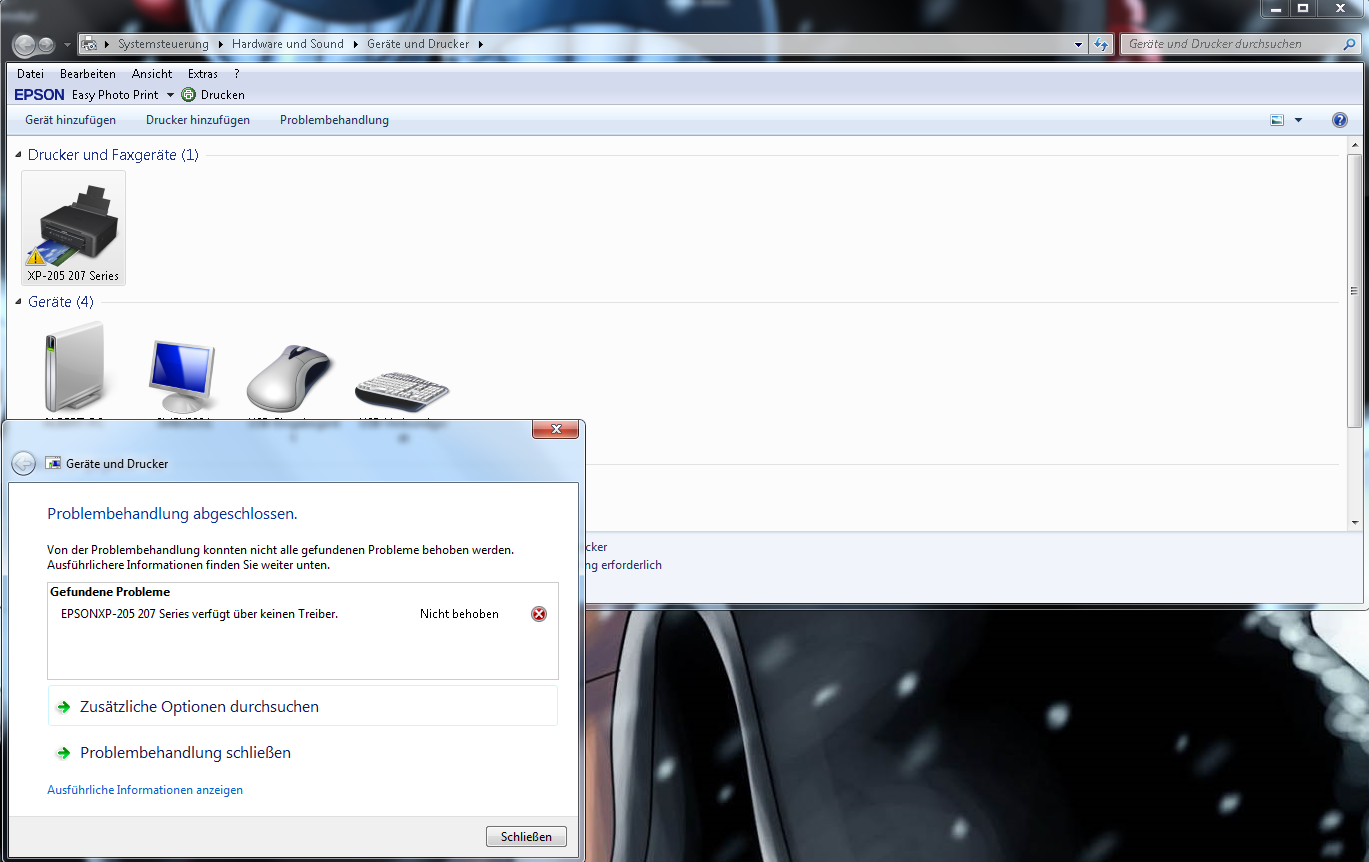Click the Gefundene Probleme header
1369x862 pixels.
coord(110,592)
